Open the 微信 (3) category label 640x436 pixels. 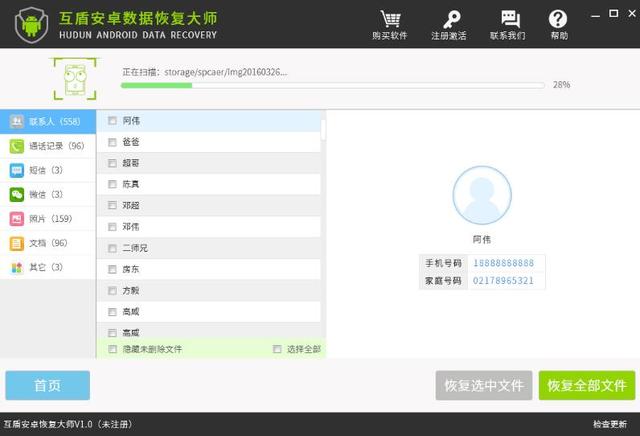click(46, 194)
